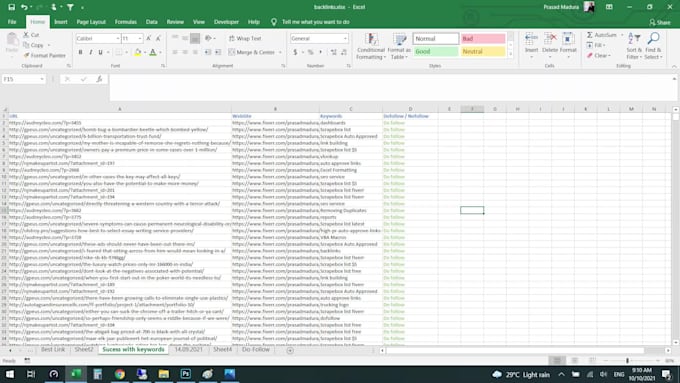Viewport: 680px width, 383px height.
Task: Expand the font name dropdown
Action: pyautogui.click(x=118, y=39)
